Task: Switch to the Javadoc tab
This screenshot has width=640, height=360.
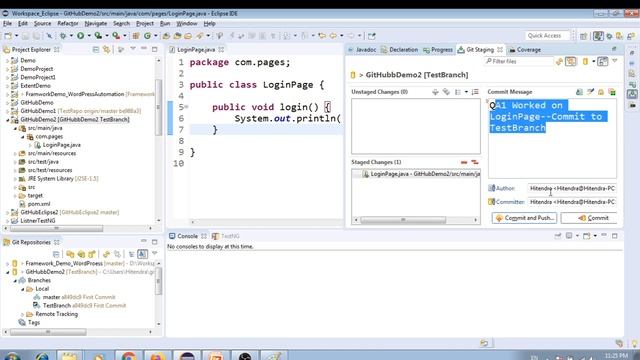Action: point(362,49)
